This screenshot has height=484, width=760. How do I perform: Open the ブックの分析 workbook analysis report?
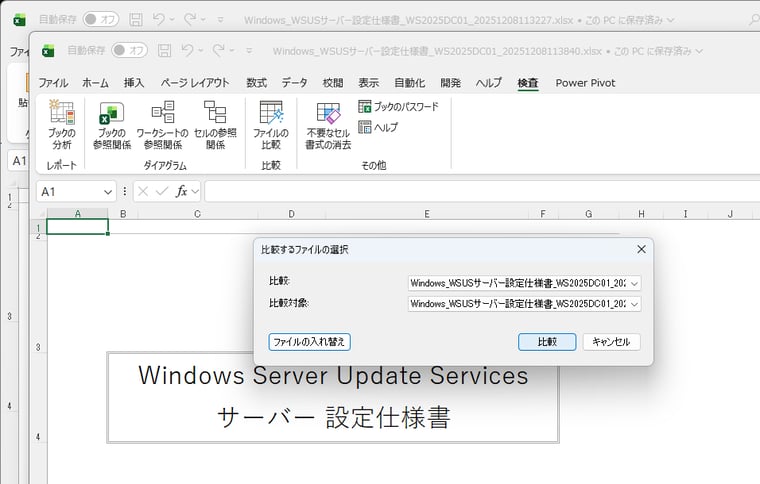click(62, 125)
